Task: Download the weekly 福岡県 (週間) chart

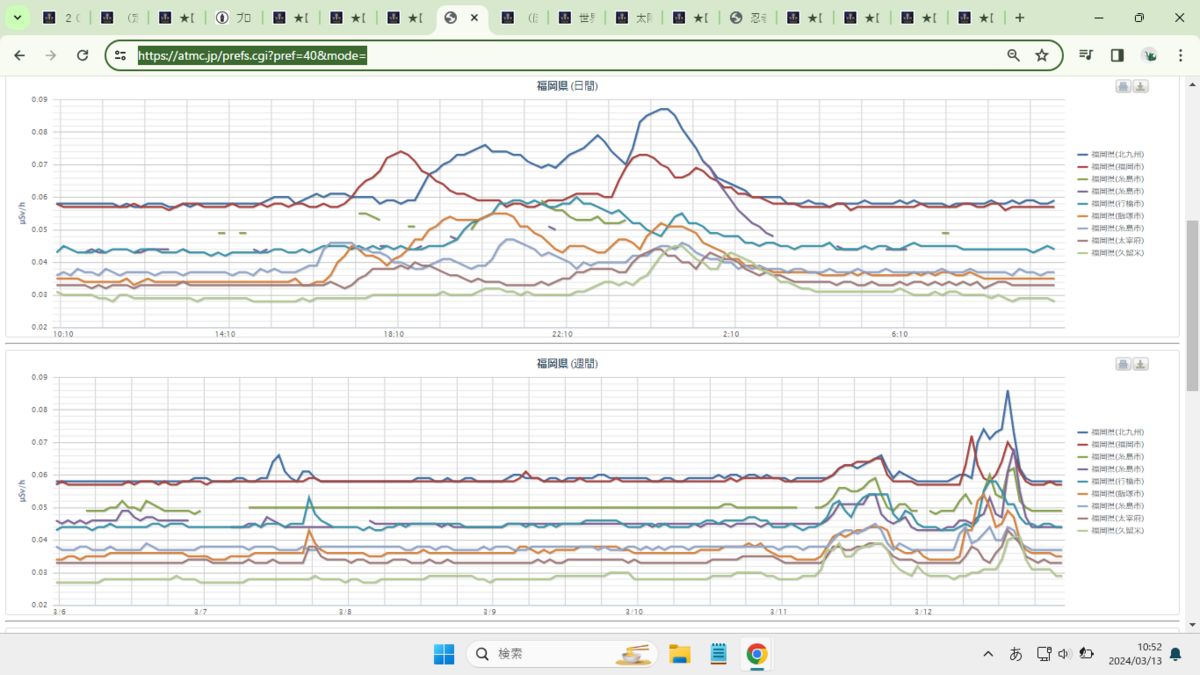Action: [1140, 365]
